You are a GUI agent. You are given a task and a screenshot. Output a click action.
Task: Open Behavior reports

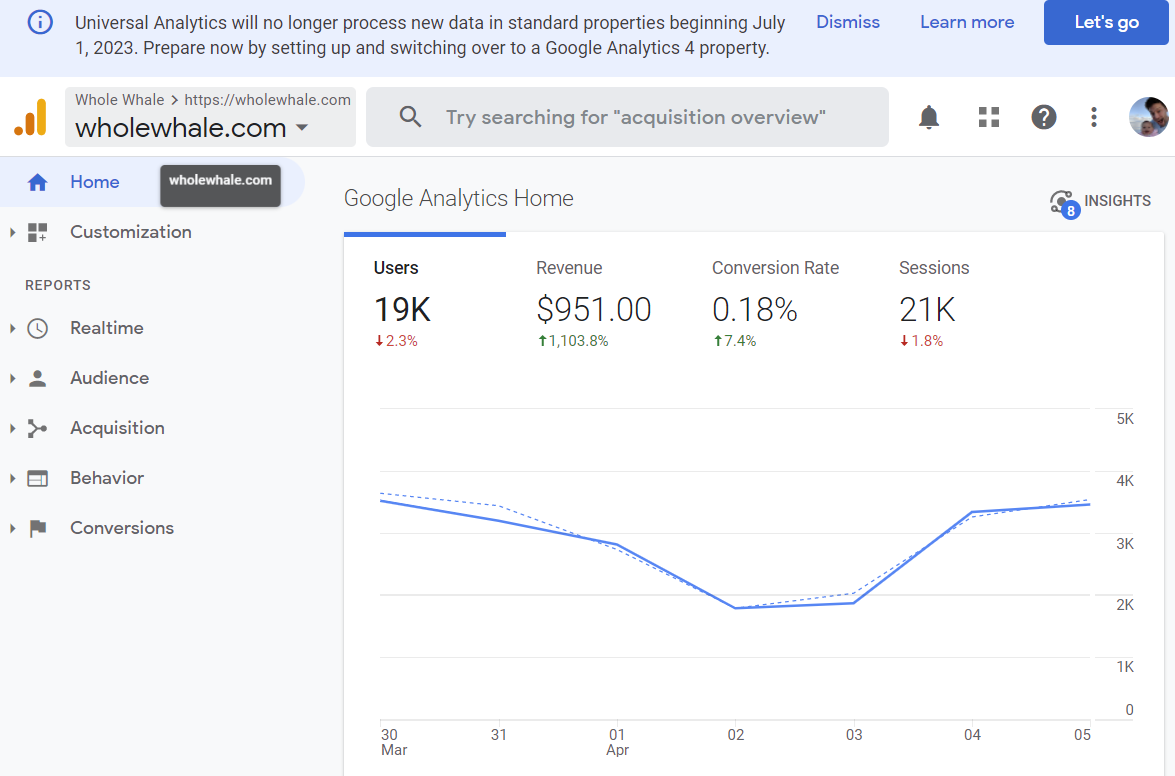click(x=106, y=478)
